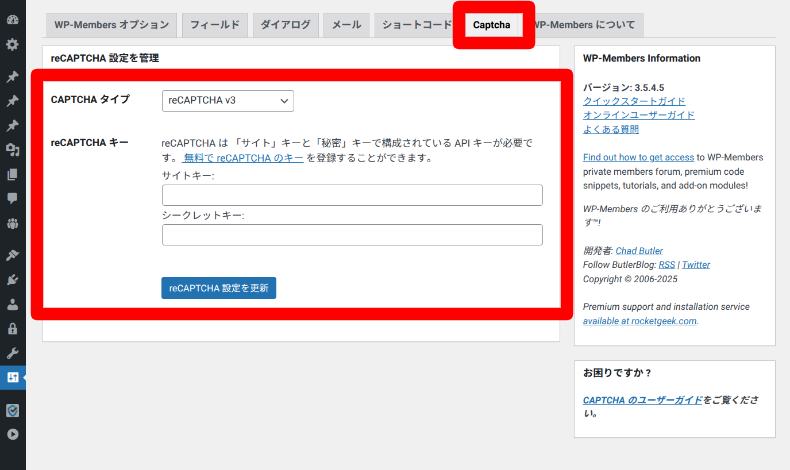Open the Plugins plug icon
The width and height of the screenshot is (790, 470).
pos(13,280)
